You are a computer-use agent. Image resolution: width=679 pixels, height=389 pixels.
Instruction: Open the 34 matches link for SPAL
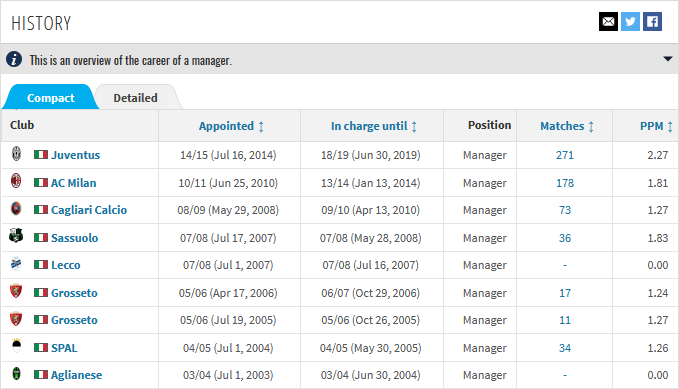565,348
